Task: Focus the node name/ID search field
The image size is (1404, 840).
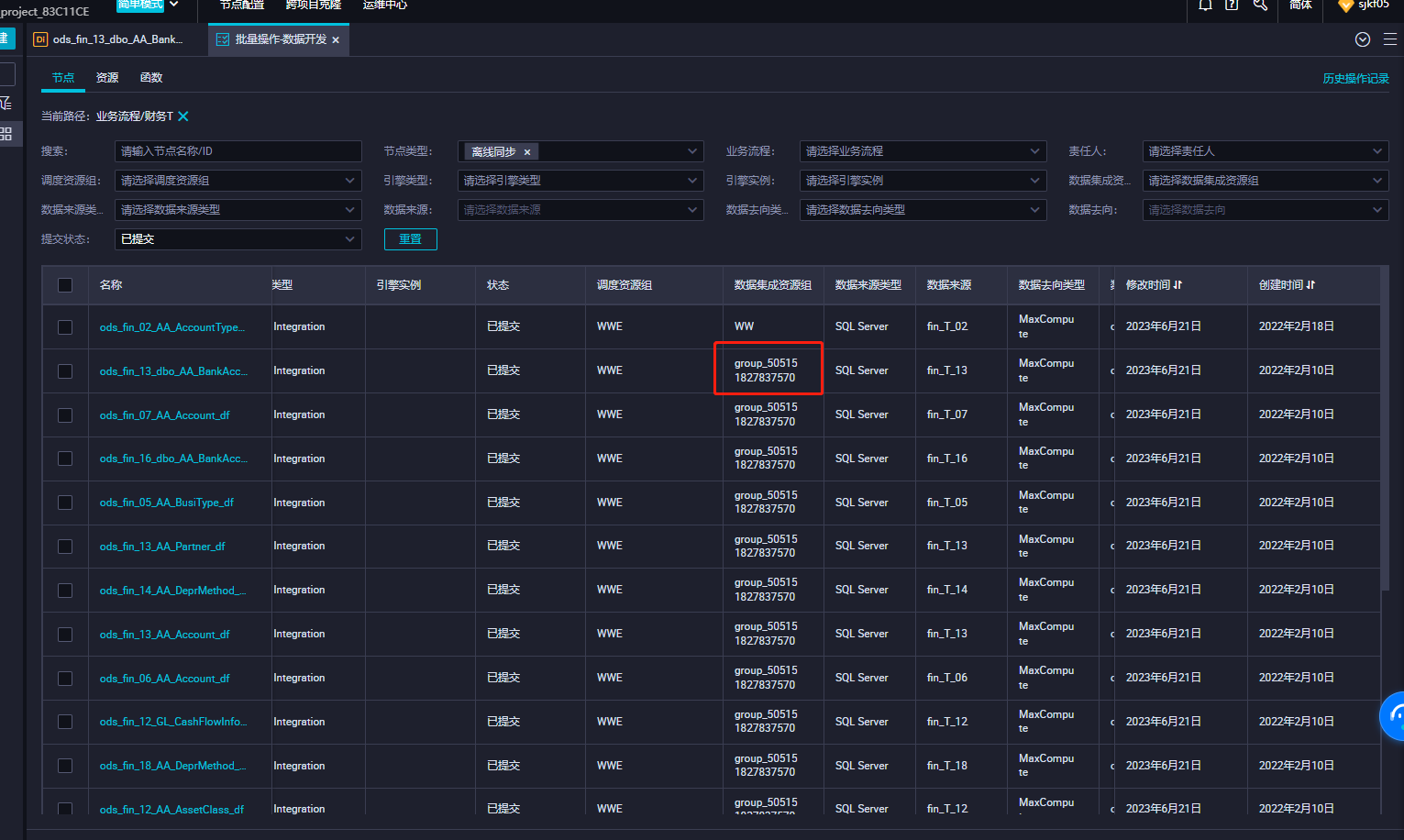Action: coord(238,151)
